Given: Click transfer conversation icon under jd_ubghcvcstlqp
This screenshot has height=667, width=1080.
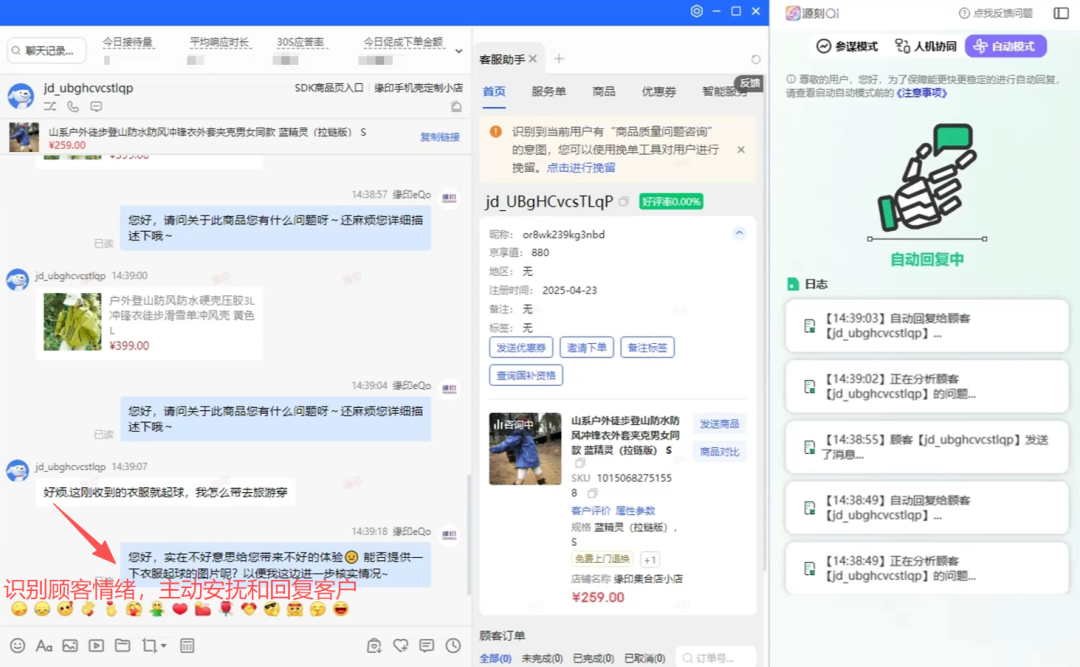Looking at the screenshot, I should (x=50, y=107).
